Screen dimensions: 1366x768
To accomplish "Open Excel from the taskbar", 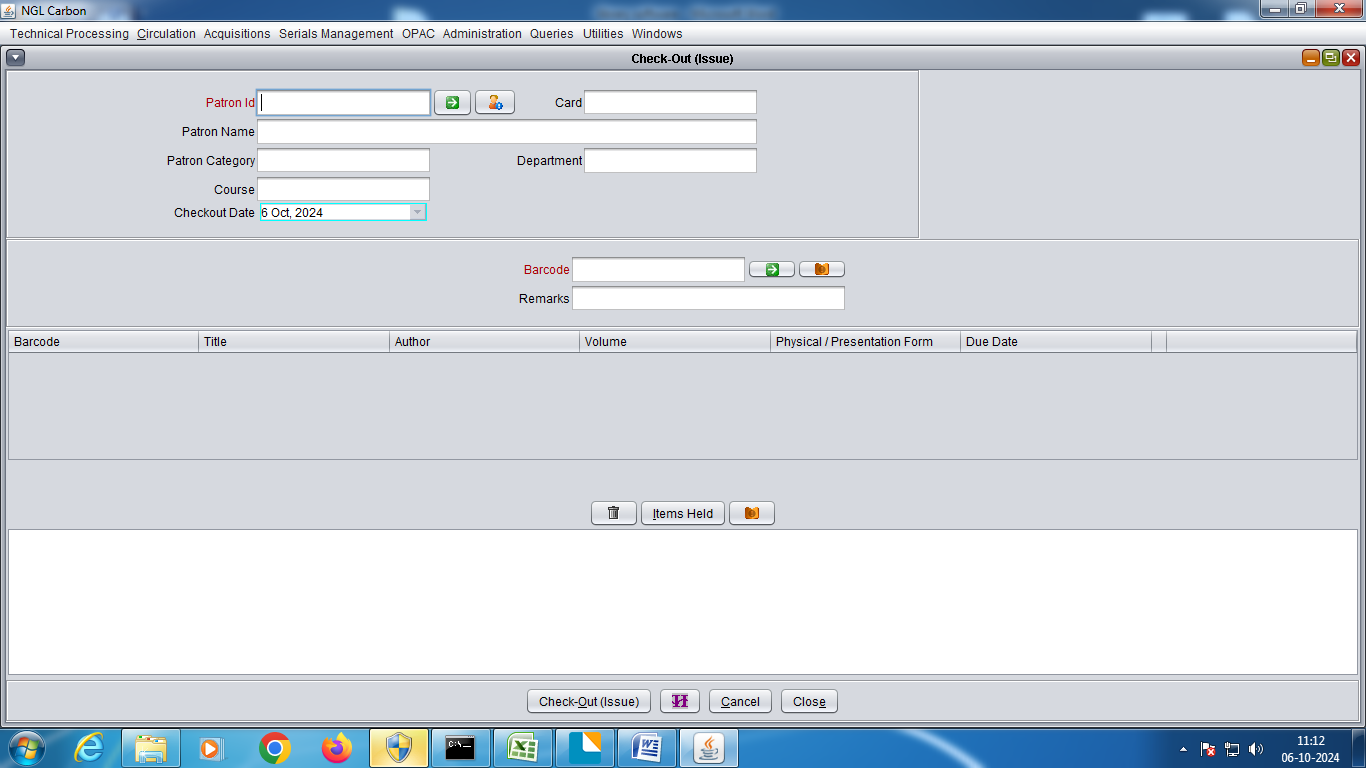I will [523, 748].
